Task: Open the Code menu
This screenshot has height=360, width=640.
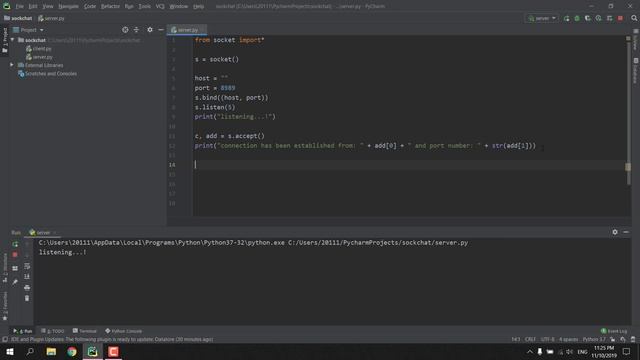Action: click(x=90, y=6)
